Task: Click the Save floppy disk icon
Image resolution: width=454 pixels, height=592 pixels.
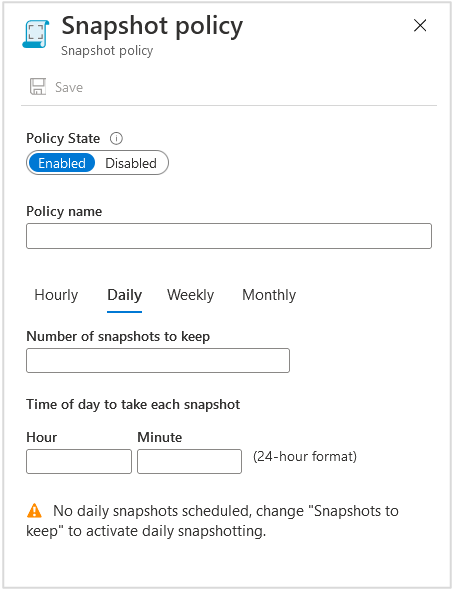Action: coord(38,87)
